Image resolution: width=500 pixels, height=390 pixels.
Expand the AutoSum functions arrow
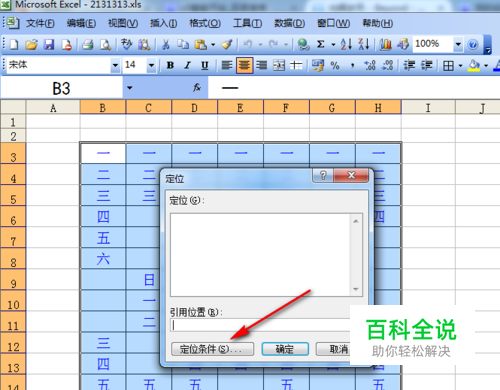pyautogui.click(x=333, y=44)
